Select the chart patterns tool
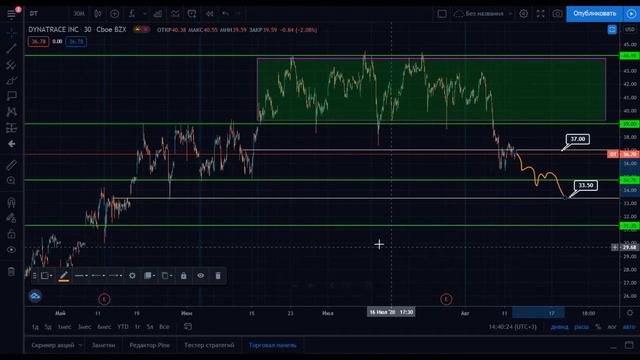This screenshot has height=360, width=640. tap(11, 112)
